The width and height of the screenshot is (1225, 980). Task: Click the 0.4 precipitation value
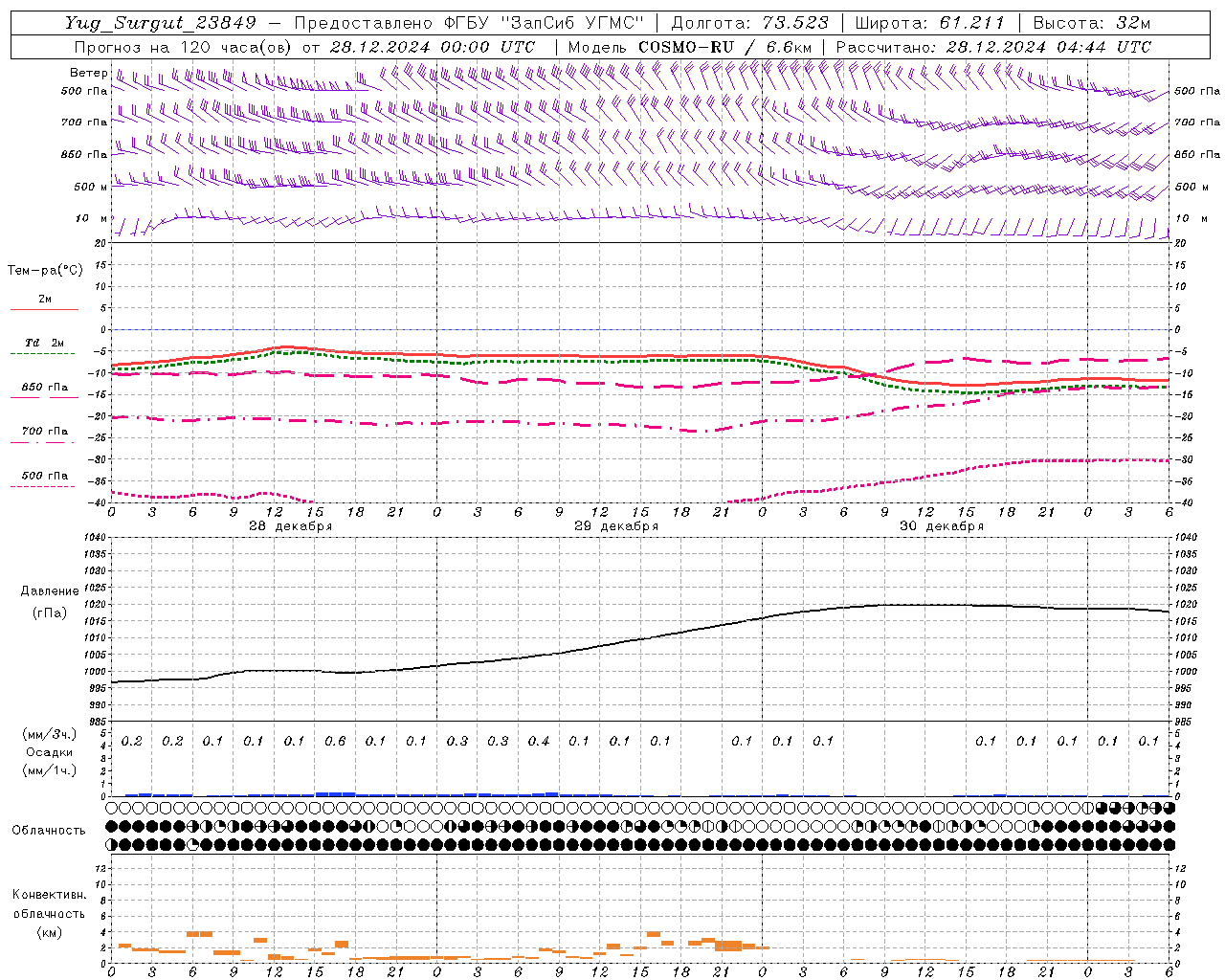(x=539, y=741)
